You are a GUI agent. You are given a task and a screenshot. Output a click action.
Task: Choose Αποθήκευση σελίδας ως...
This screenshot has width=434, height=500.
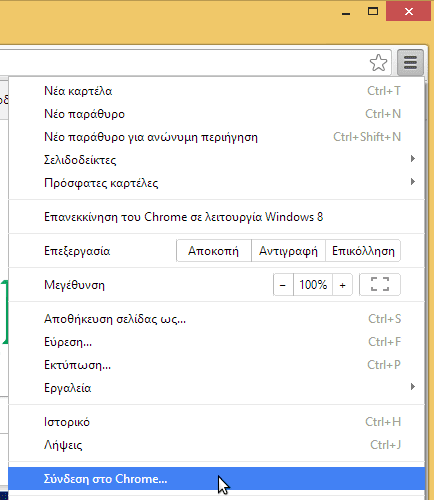(x=217, y=319)
